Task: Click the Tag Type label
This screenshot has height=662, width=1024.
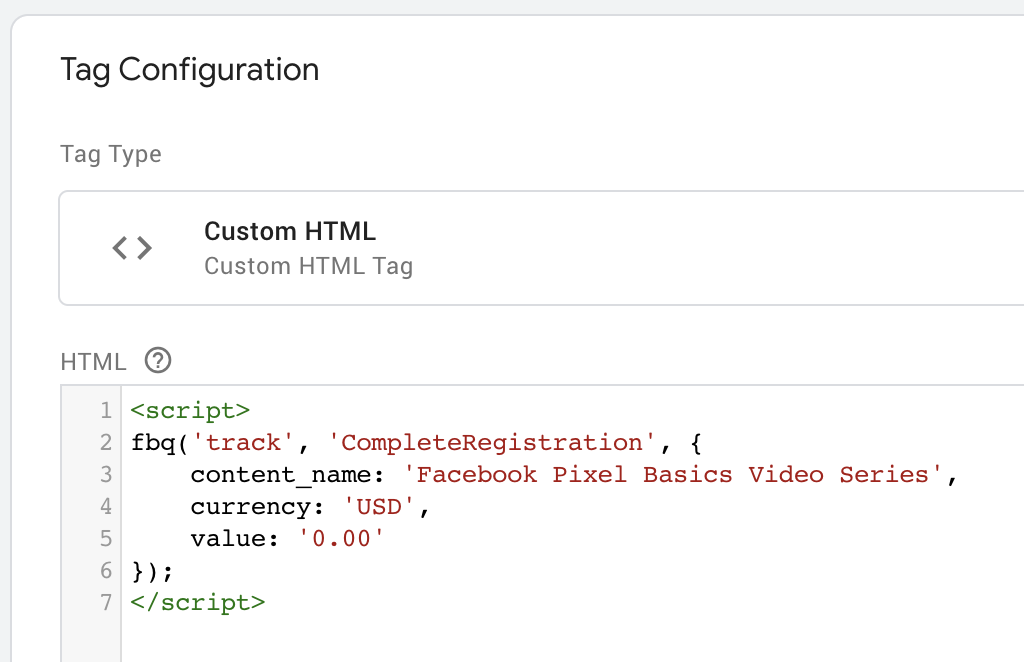Action: pyautogui.click(x=110, y=154)
